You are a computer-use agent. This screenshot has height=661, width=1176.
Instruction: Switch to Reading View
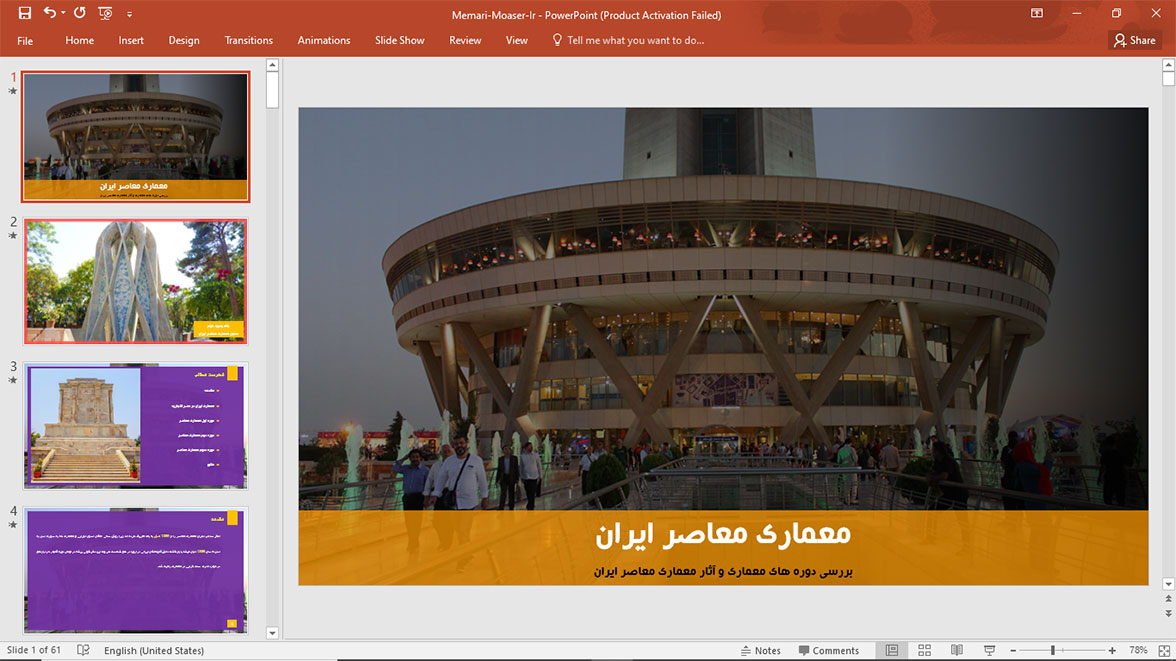[957, 650]
